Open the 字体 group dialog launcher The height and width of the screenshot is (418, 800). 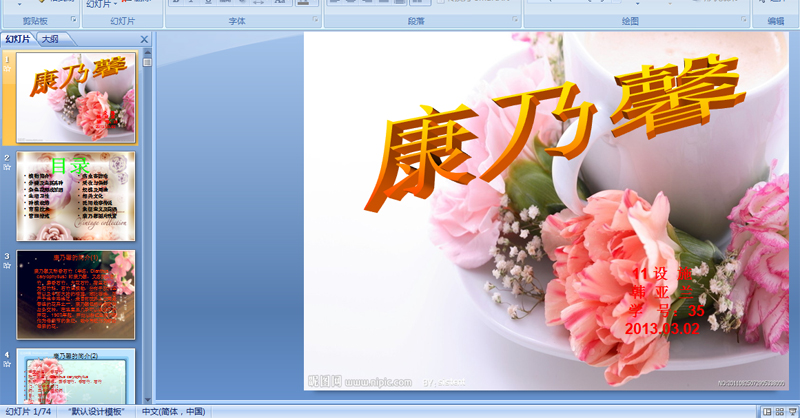coord(315,20)
